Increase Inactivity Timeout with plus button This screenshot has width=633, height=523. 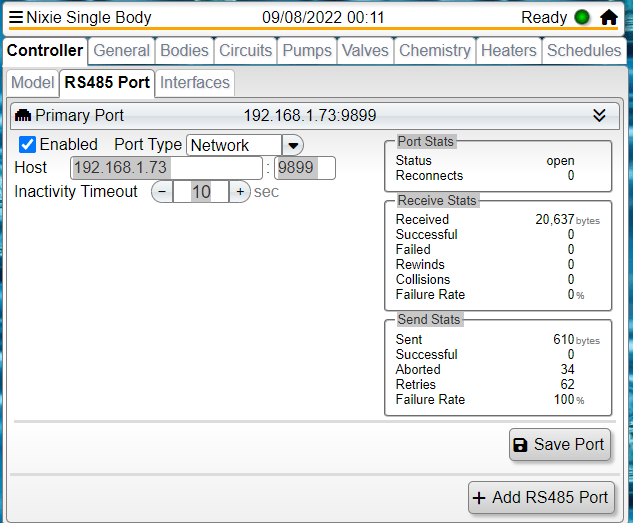tap(240, 191)
